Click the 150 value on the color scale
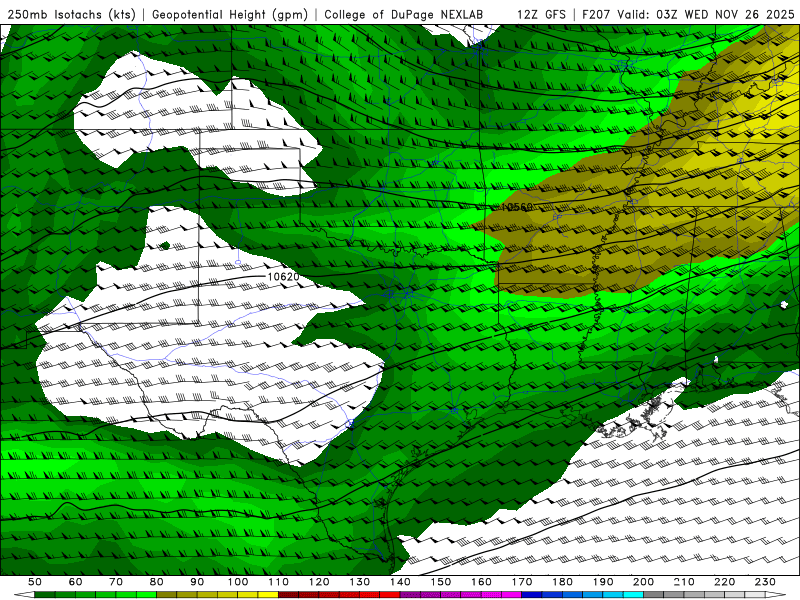The height and width of the screenshot is (600, 800). pos(441,582)
